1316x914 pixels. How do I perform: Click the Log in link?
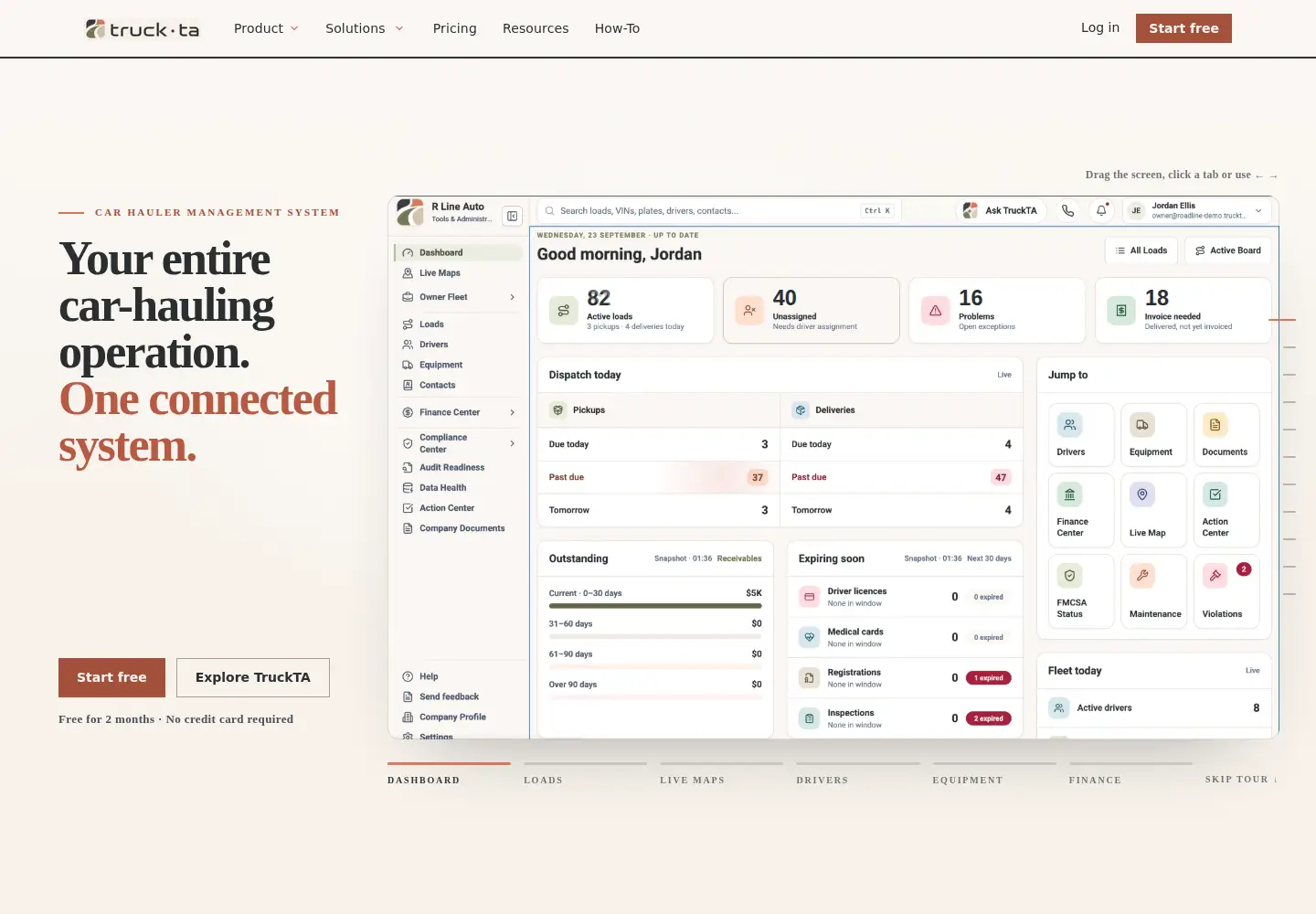pos(1100,27)
